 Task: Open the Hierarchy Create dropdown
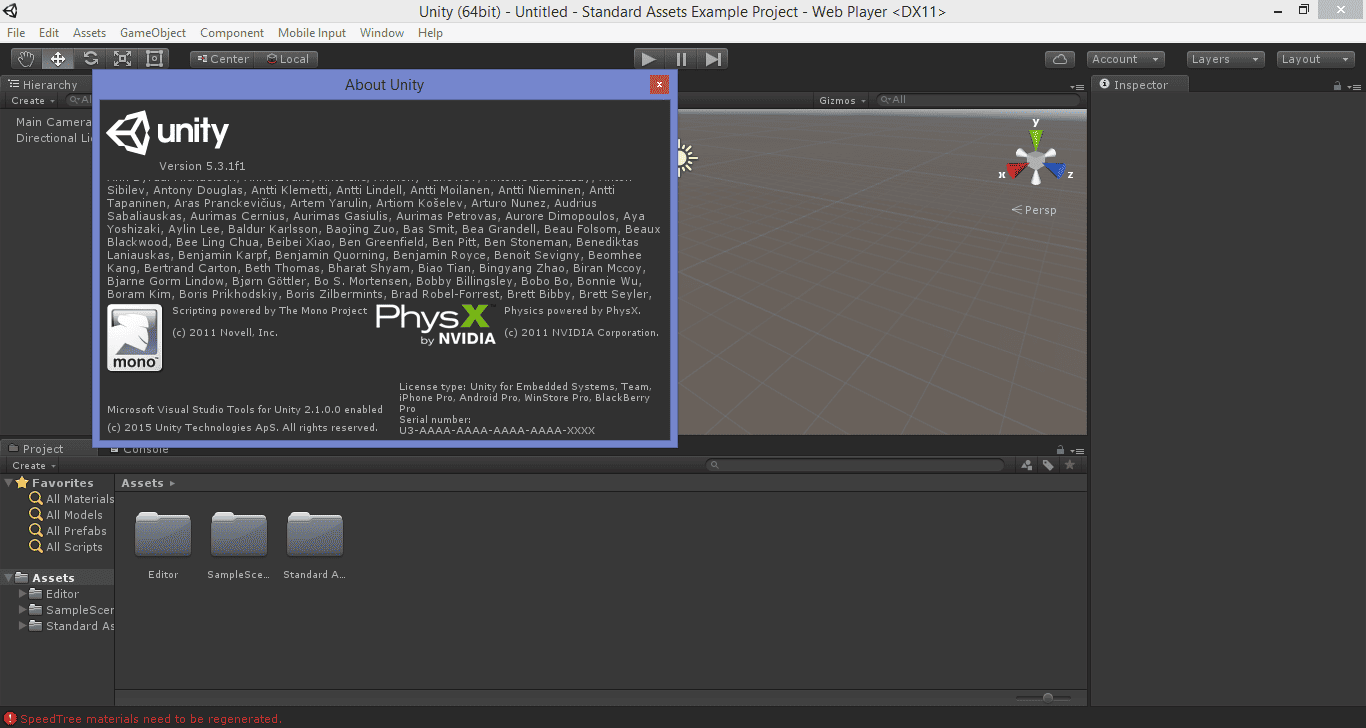tap(33, 100)
